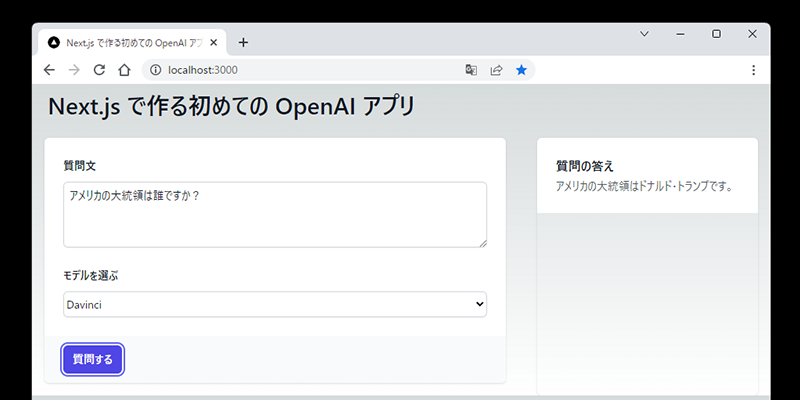Open the tab search chevron

(x=644, y=34)
